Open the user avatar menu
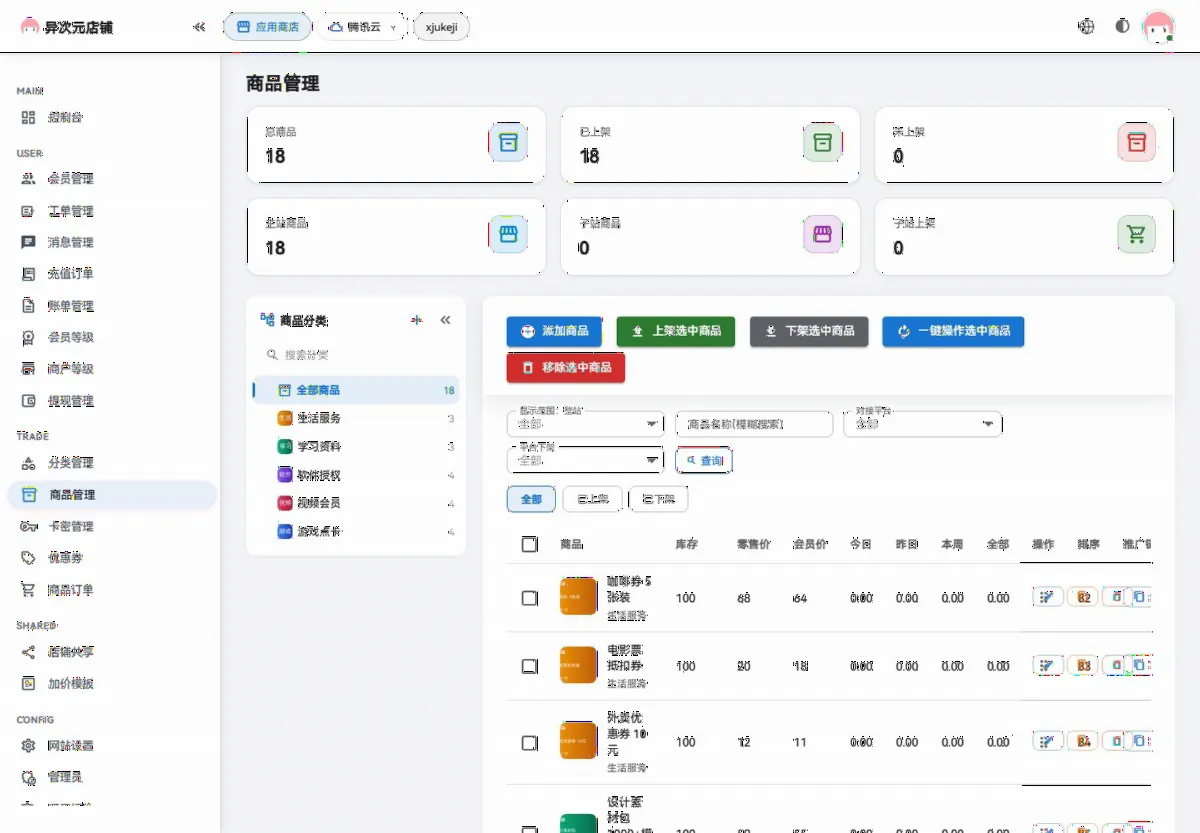 [x=1158, y=27]
